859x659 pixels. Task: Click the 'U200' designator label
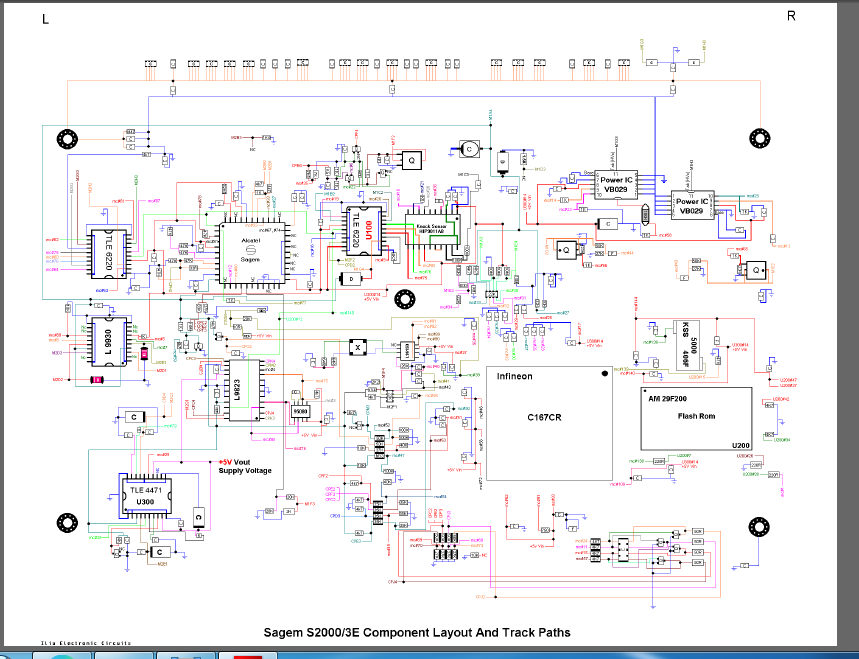(x=741, y=445)
